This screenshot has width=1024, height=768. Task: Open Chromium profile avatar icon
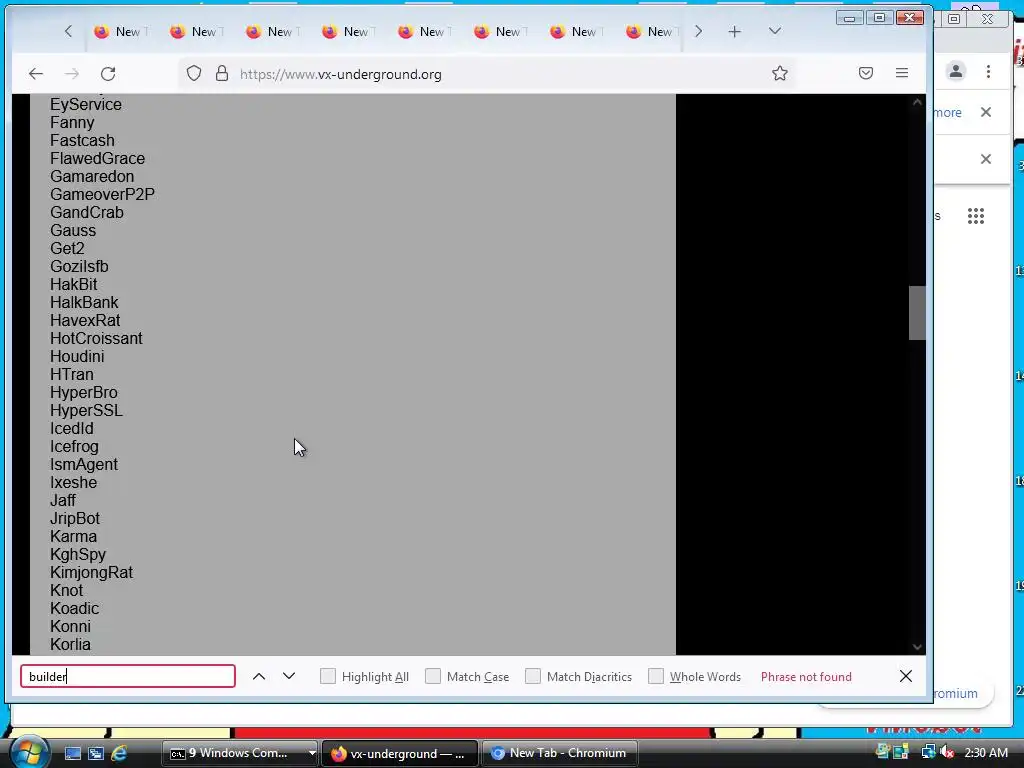tap(955, 71)
